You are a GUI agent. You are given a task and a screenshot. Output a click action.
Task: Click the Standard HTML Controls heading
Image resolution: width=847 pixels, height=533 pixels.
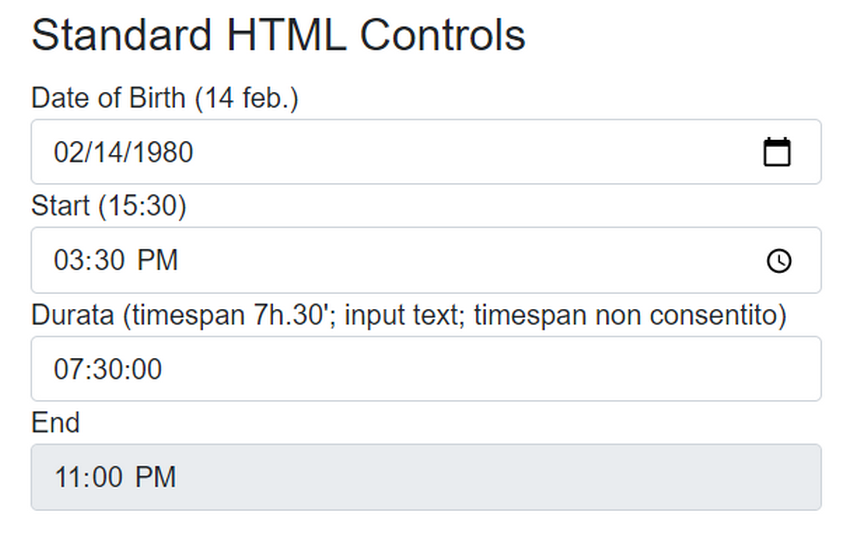[278, 35]
